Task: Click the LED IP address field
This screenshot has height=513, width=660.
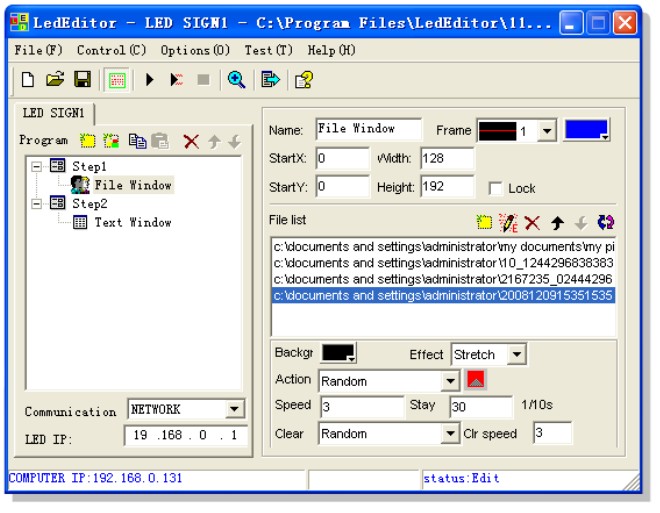Action: coord(186,435)
